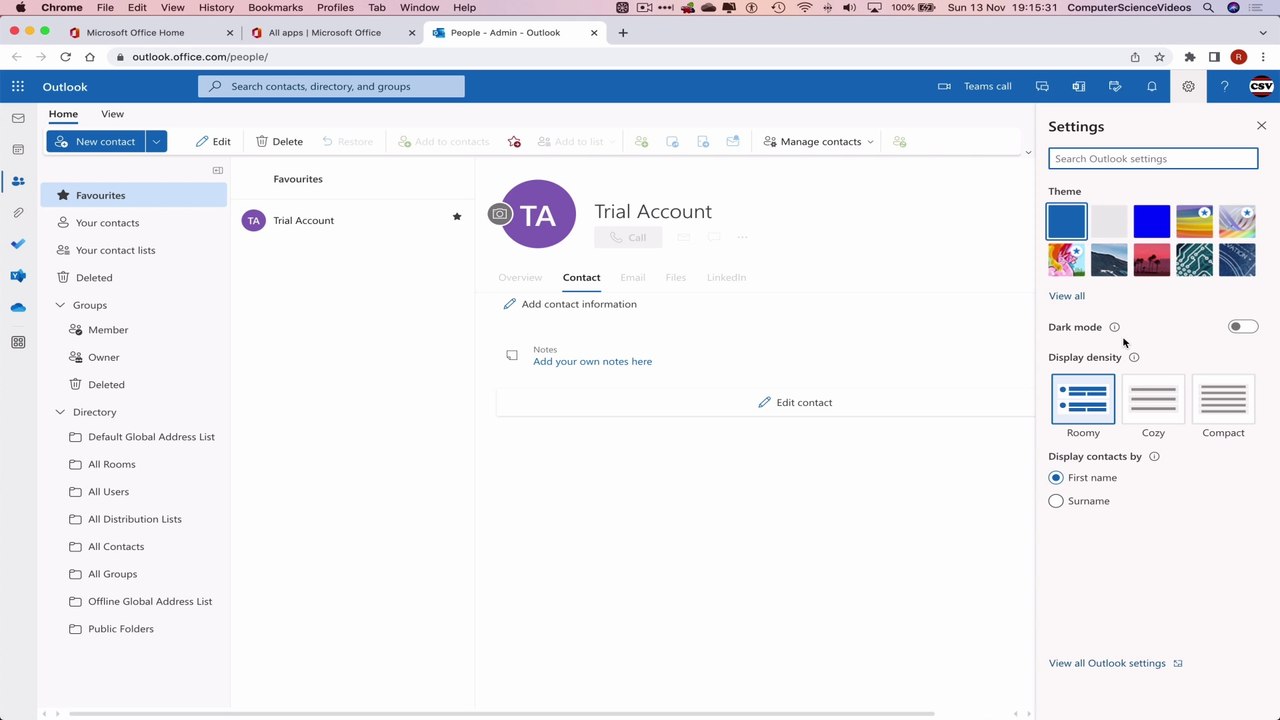Open the Manage contacts dropdown
Viewport: 1280px width, 720px height.
click(818, 142)
